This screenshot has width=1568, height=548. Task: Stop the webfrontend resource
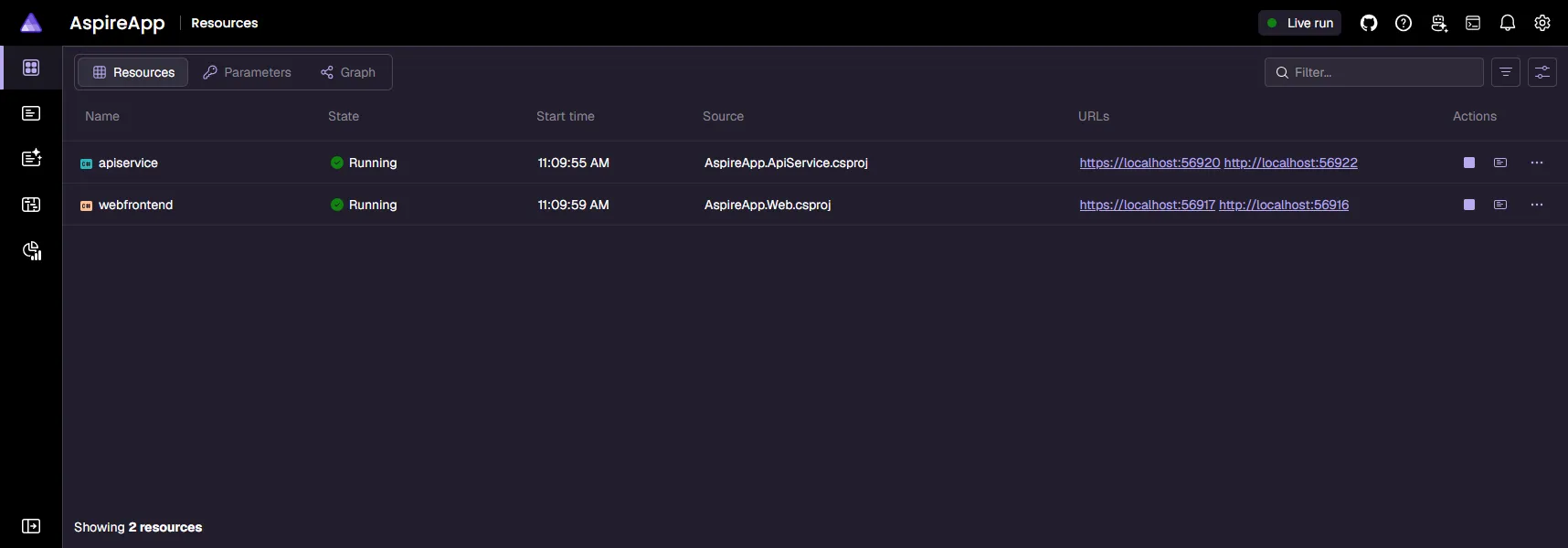tap(1469, 205)
